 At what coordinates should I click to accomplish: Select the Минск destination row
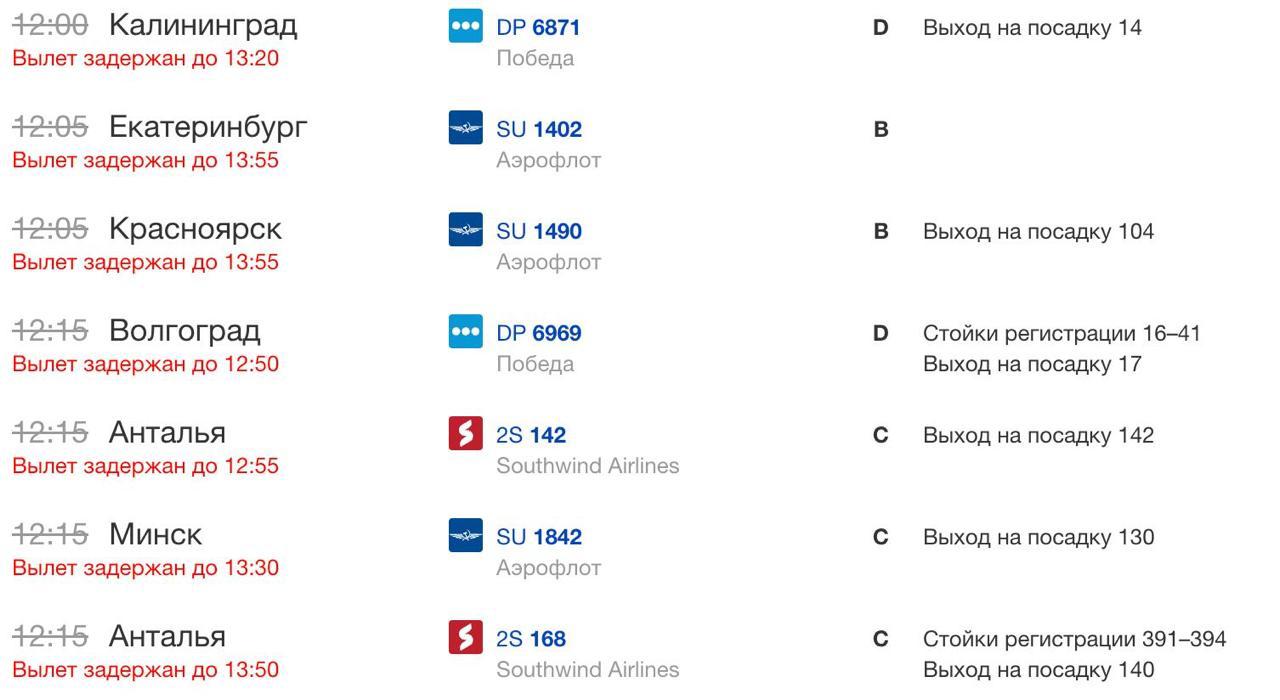(x=640, y=550)
